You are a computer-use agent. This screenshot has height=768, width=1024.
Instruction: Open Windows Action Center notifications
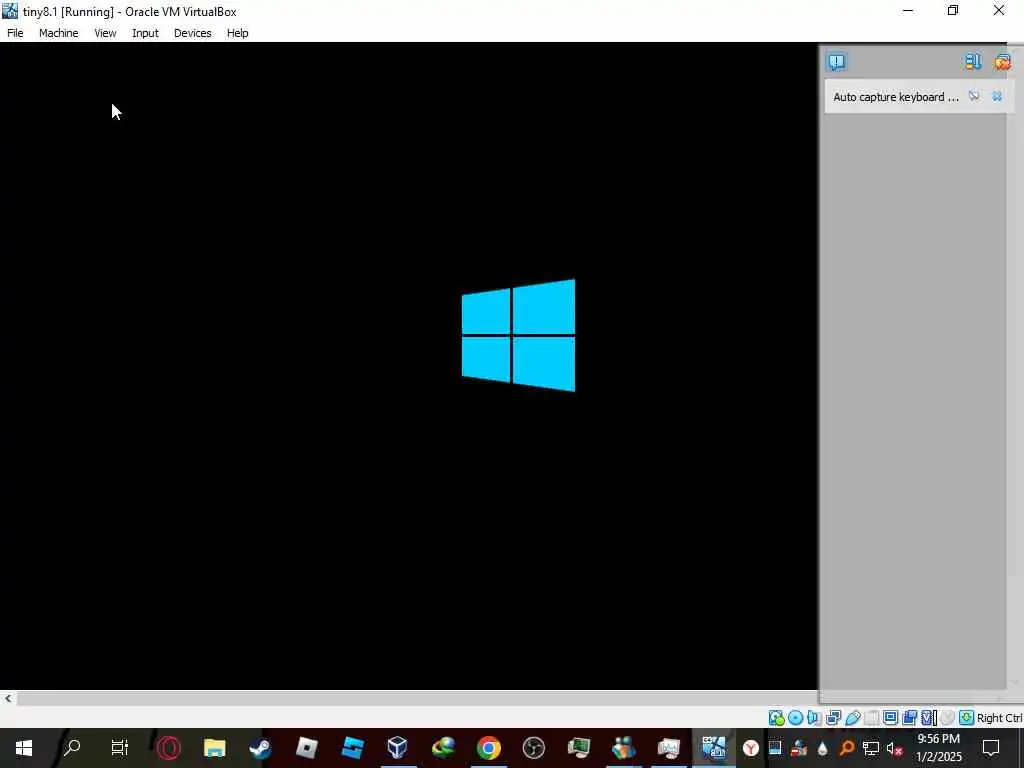[x=991, y=748]
